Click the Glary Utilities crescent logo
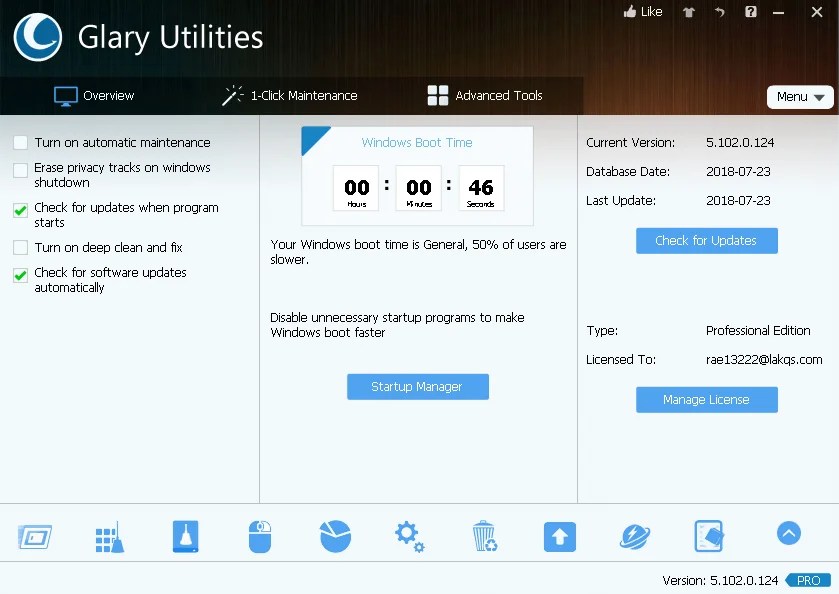839x594 pixels. tap(37, 37)
